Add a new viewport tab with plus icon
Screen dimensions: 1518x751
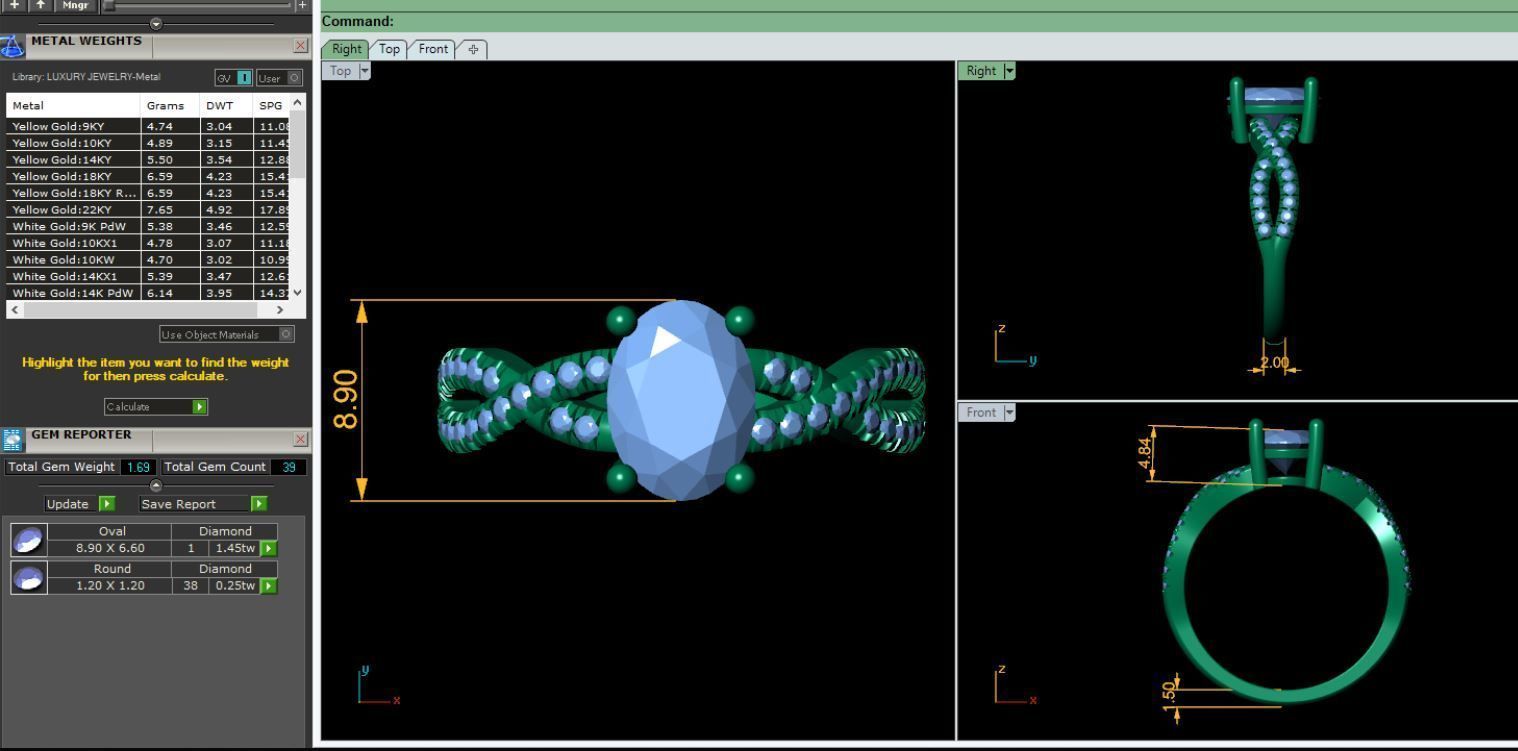(473, 49)
